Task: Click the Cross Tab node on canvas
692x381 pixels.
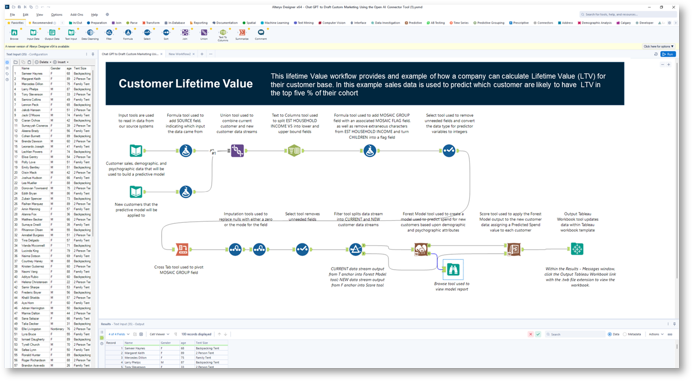Action: tap(182, 249)
